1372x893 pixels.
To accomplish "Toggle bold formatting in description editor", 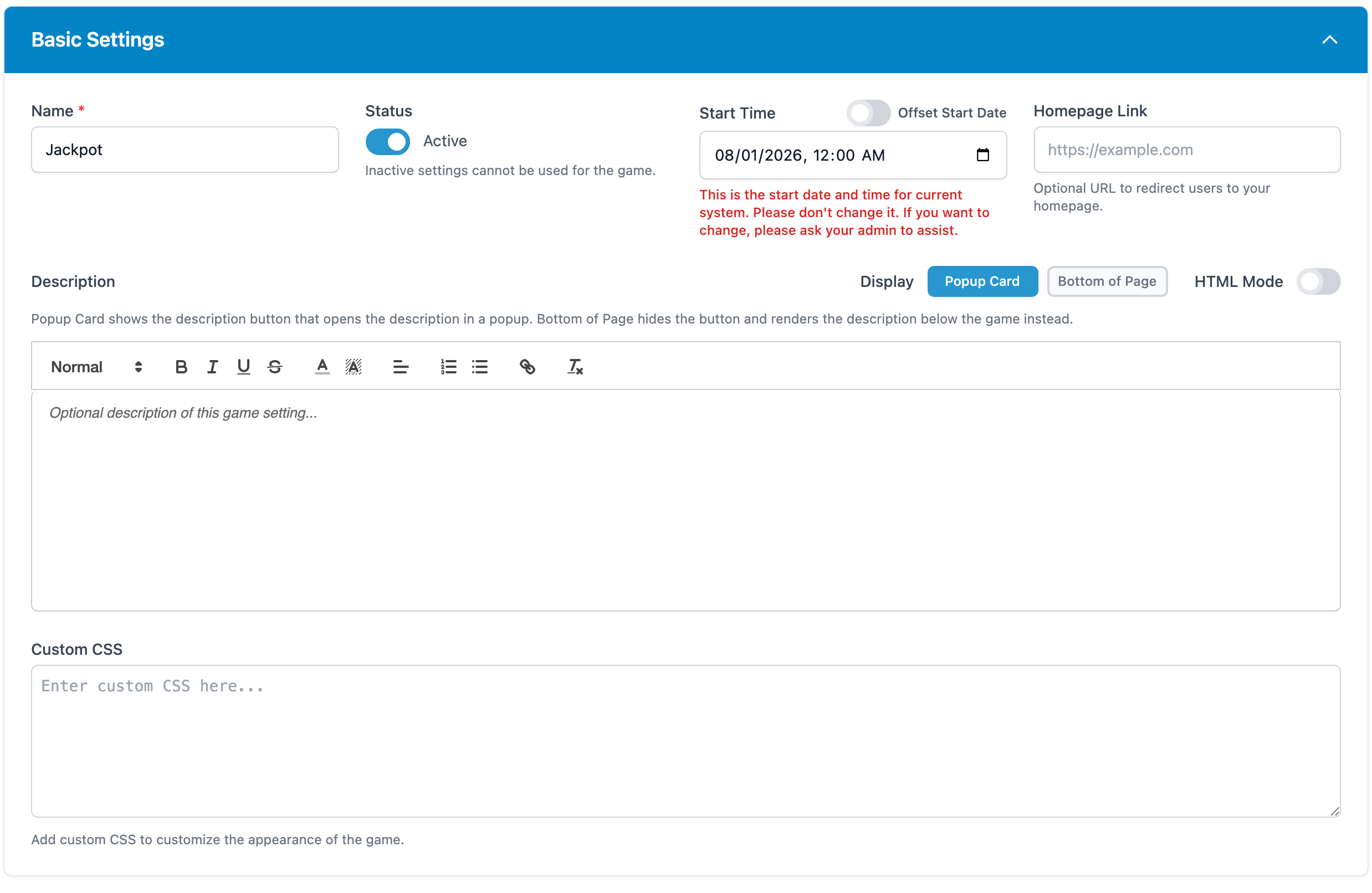I will pos(181,367).
